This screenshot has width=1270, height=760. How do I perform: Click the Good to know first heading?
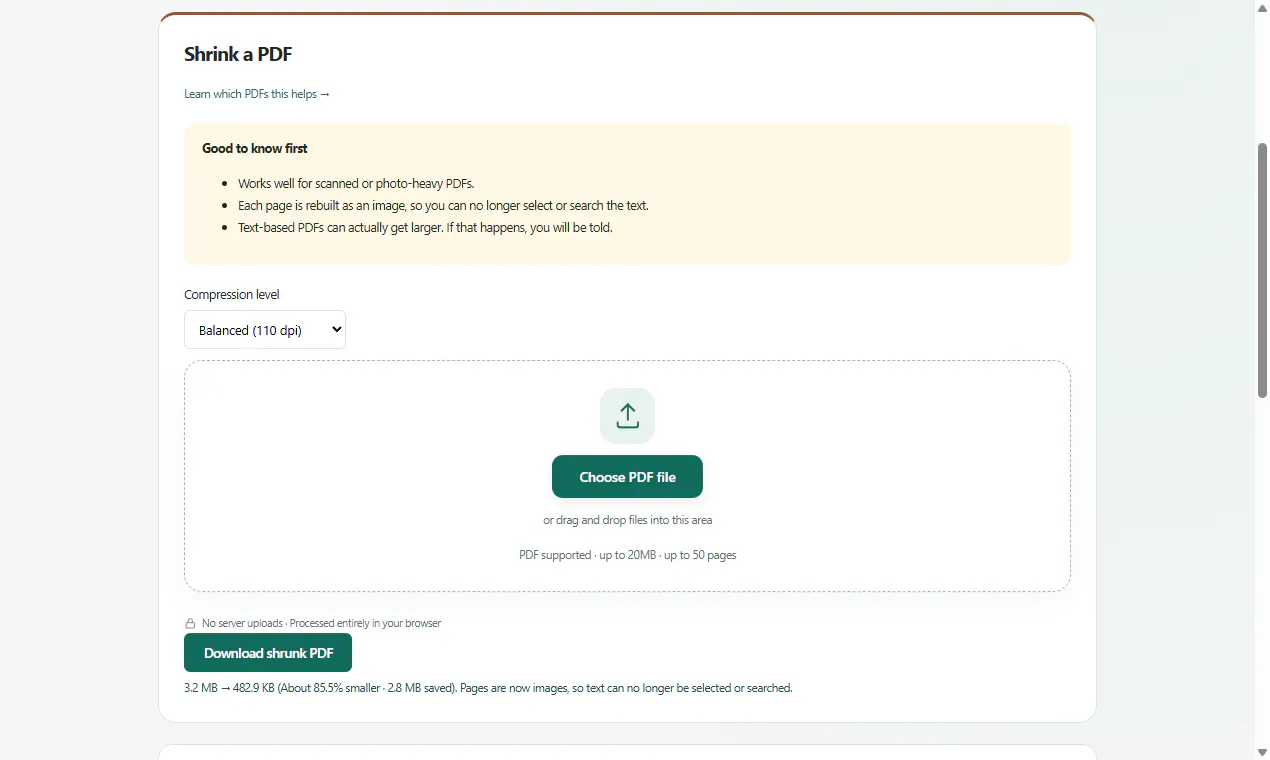point(255,148)
